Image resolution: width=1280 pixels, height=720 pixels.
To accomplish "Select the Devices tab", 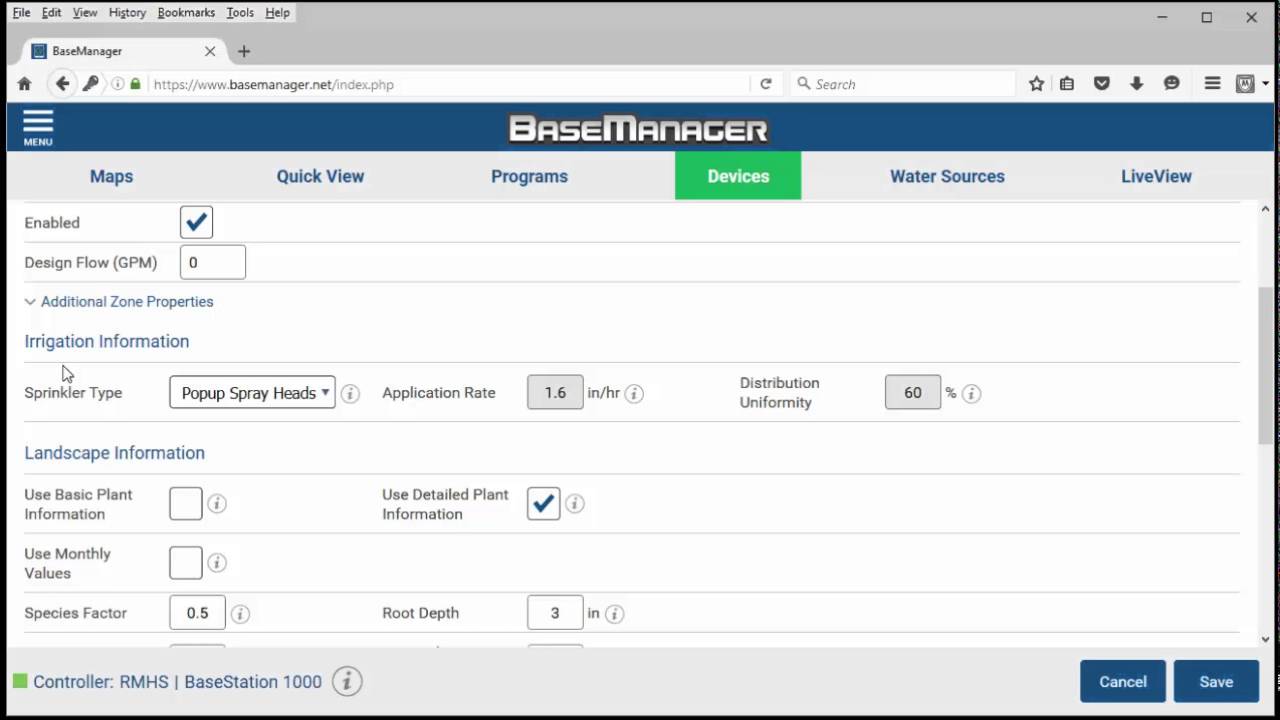I will 738,176.
